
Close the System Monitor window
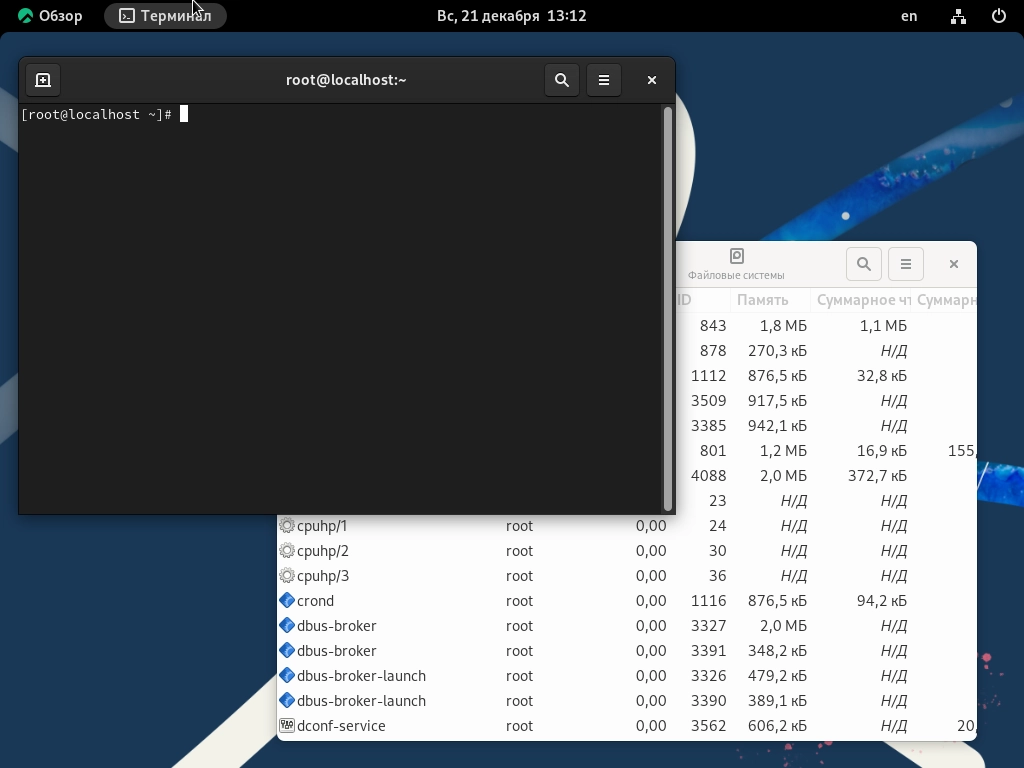[953, 264]
